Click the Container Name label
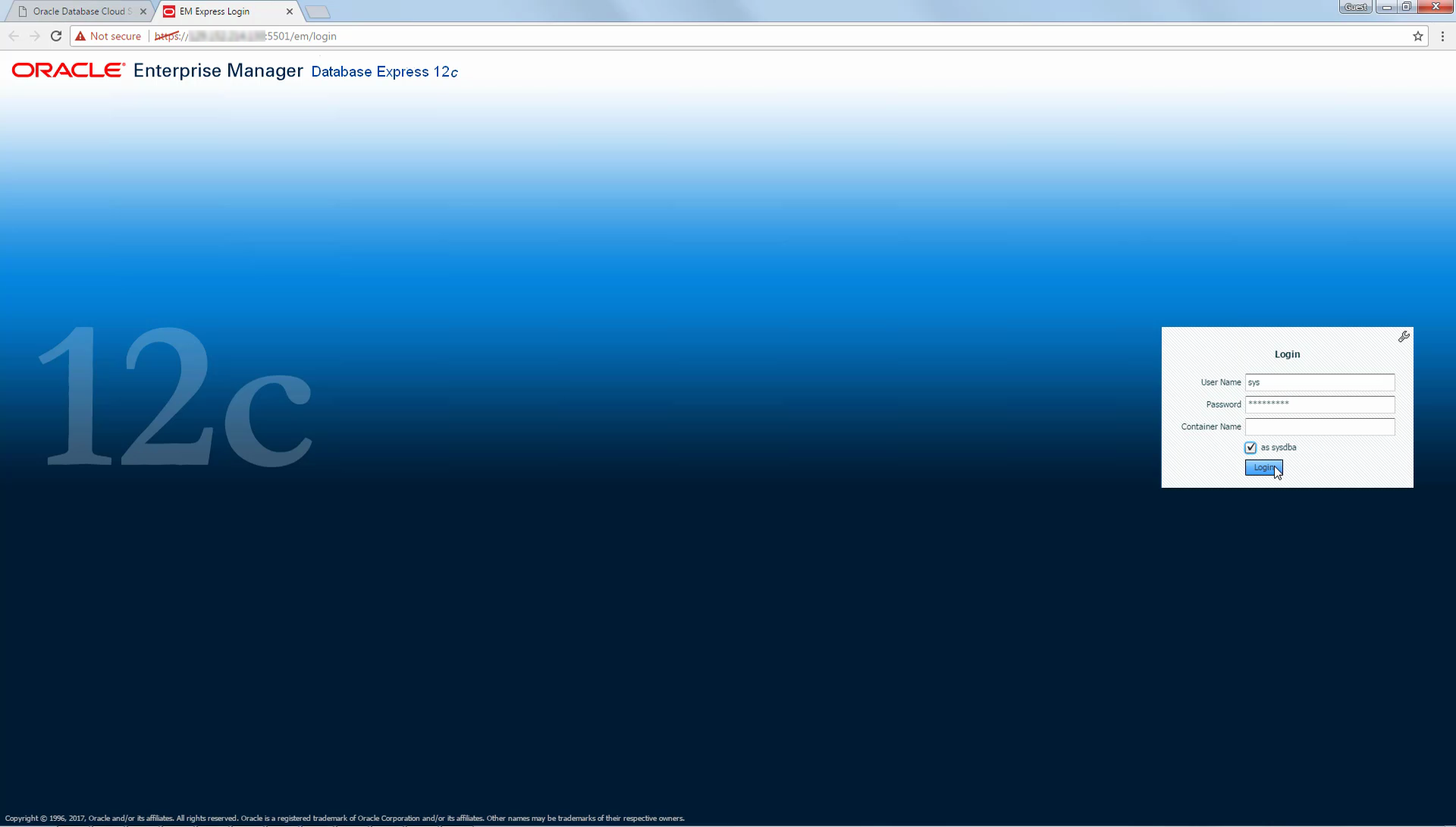This screenshot has width=1456, height=827. click(x=1211, y=426)
